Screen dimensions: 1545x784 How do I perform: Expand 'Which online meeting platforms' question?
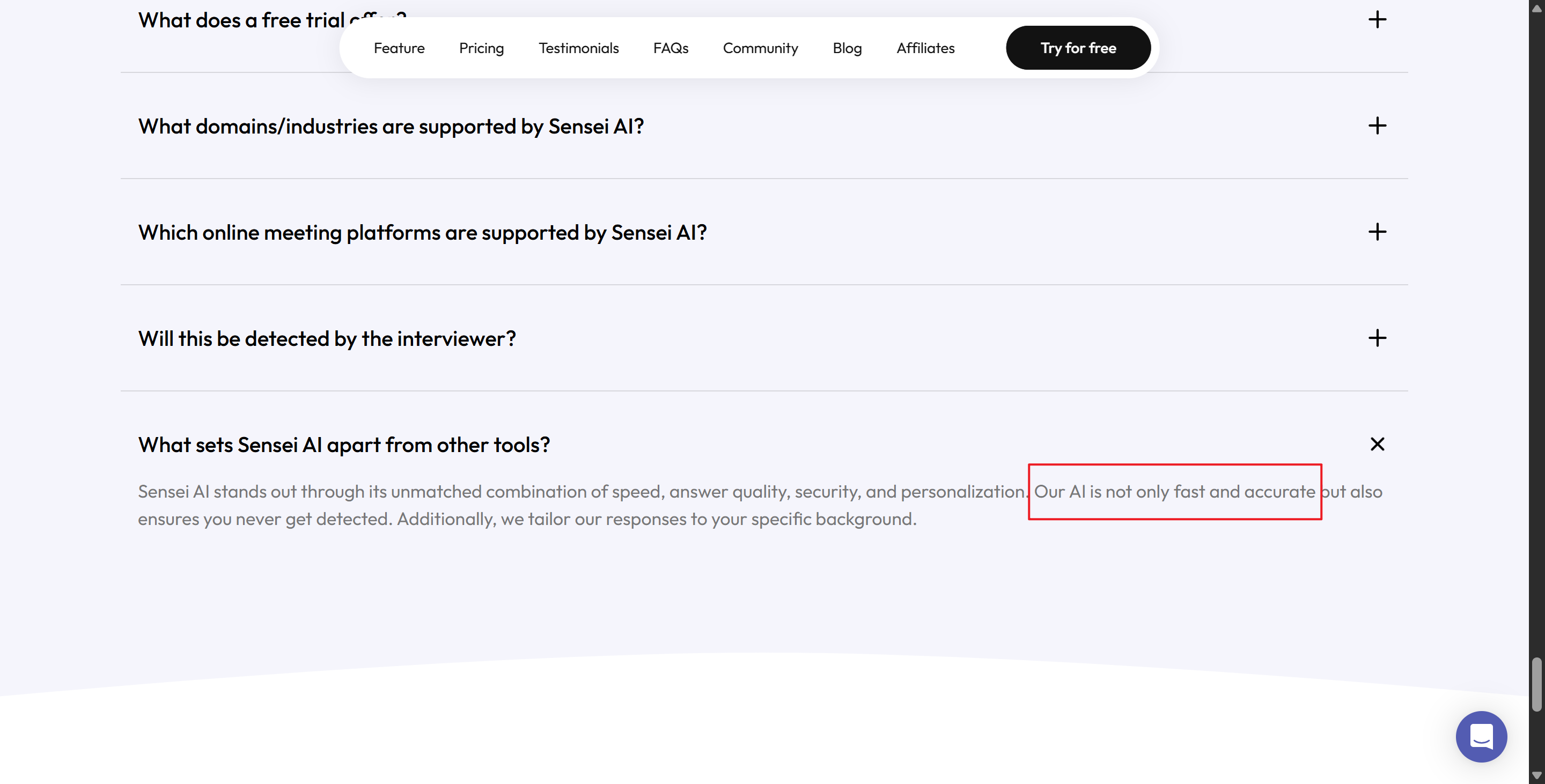click(x=422, y=233)
